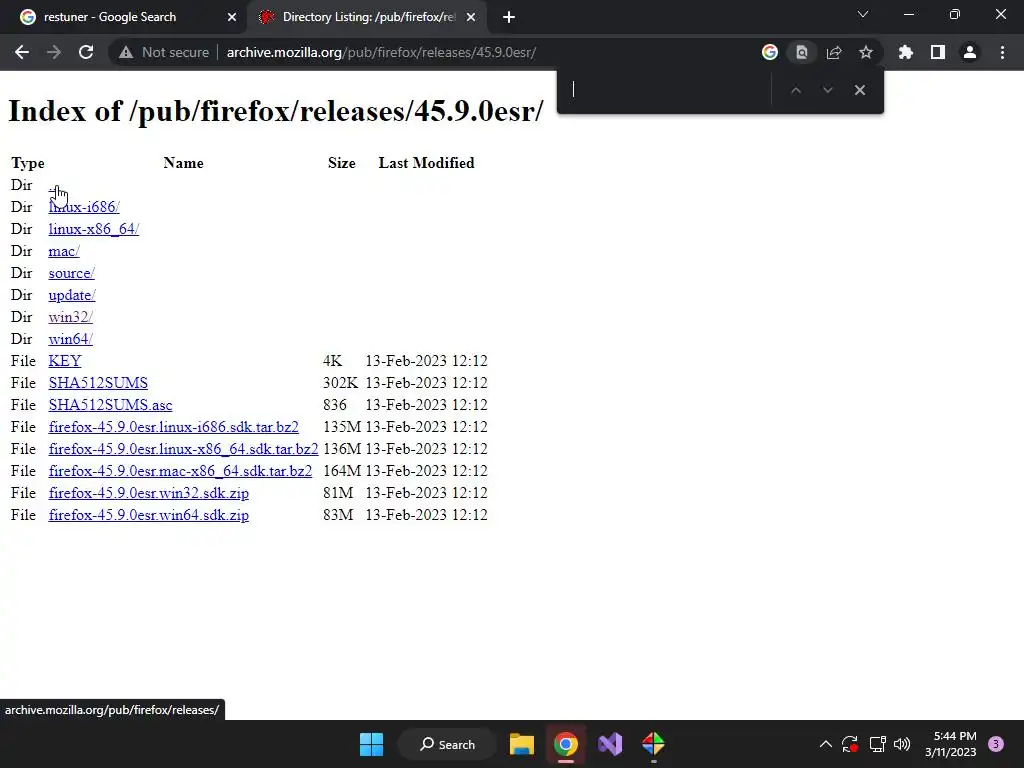
Task: Click the 164M size value
Action: [342, 471]
